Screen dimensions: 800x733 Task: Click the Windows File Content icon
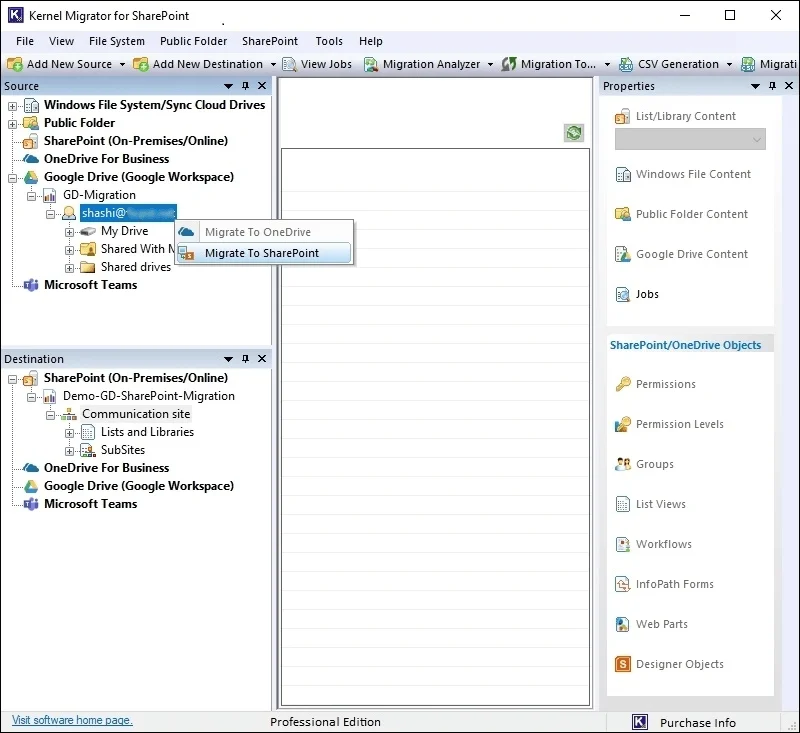(622, 175)
